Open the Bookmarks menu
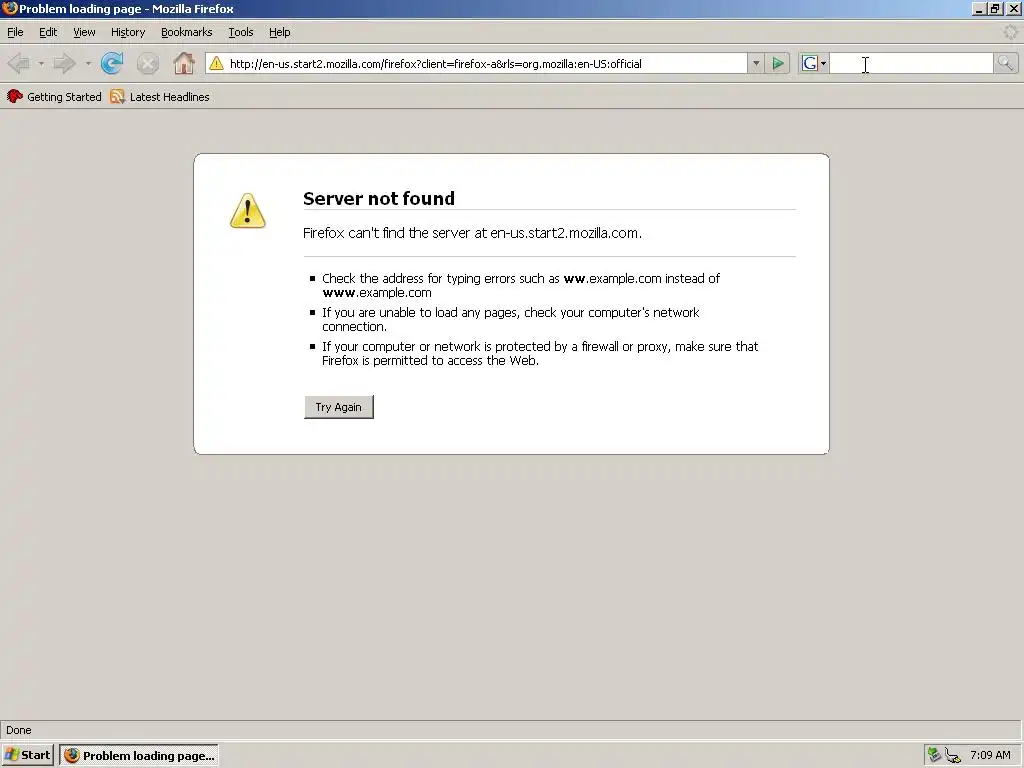 pyautogui.click(x=187, y=32)
